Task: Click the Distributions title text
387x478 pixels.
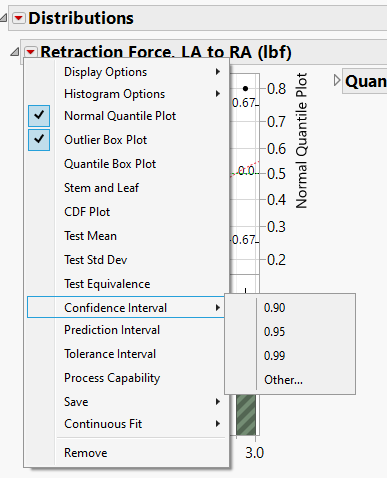Action: click(81, 18)
